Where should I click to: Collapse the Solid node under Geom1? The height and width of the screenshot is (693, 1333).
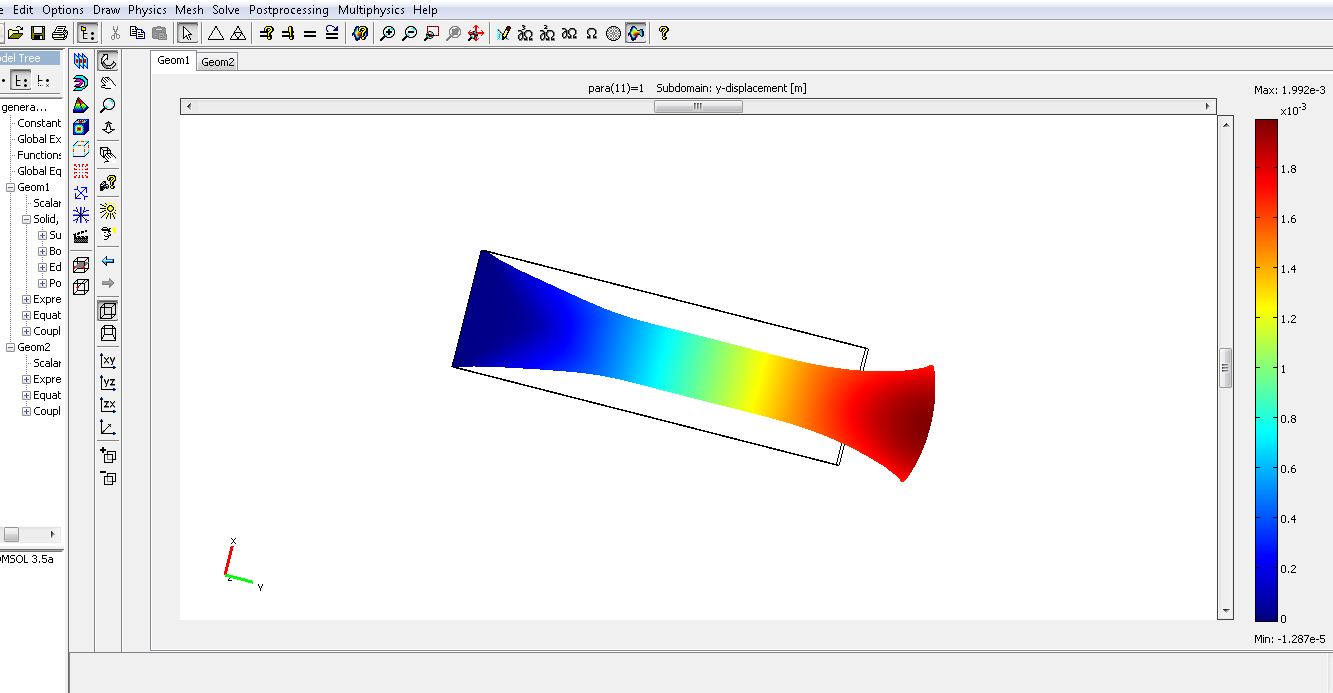26,219
